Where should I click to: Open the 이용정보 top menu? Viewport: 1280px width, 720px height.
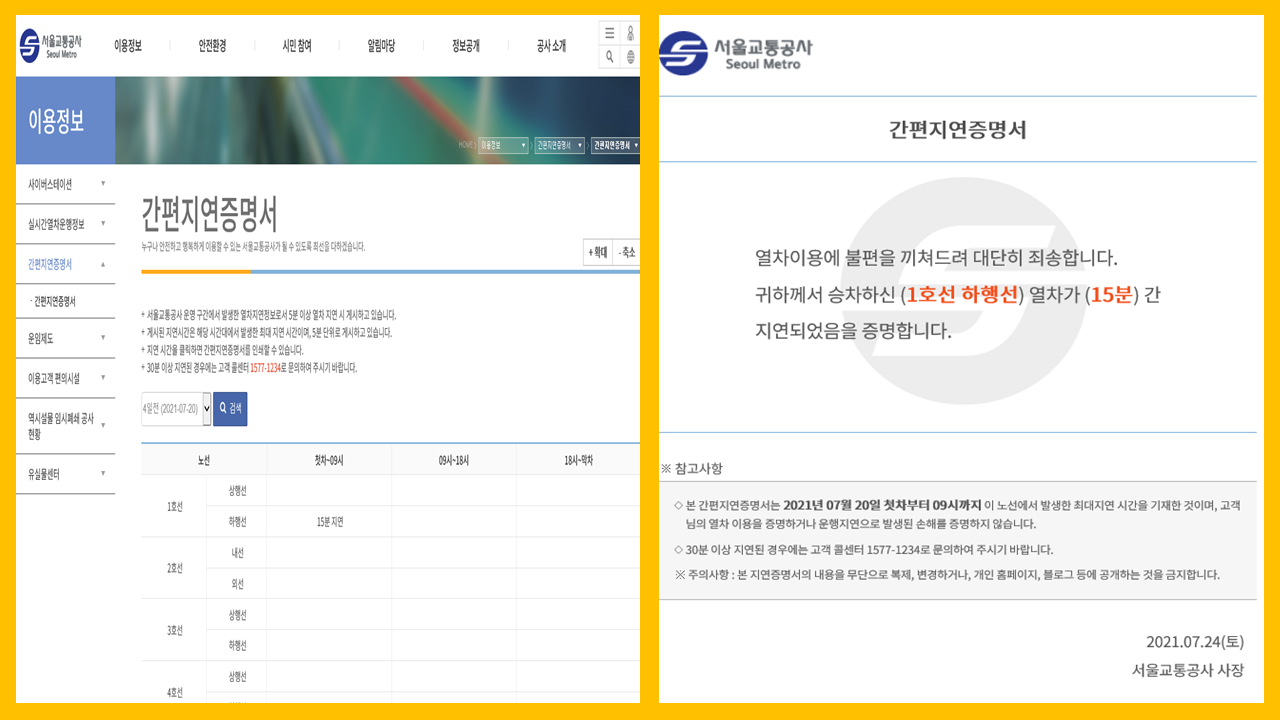pyautogui.click(x=128, y=46)
